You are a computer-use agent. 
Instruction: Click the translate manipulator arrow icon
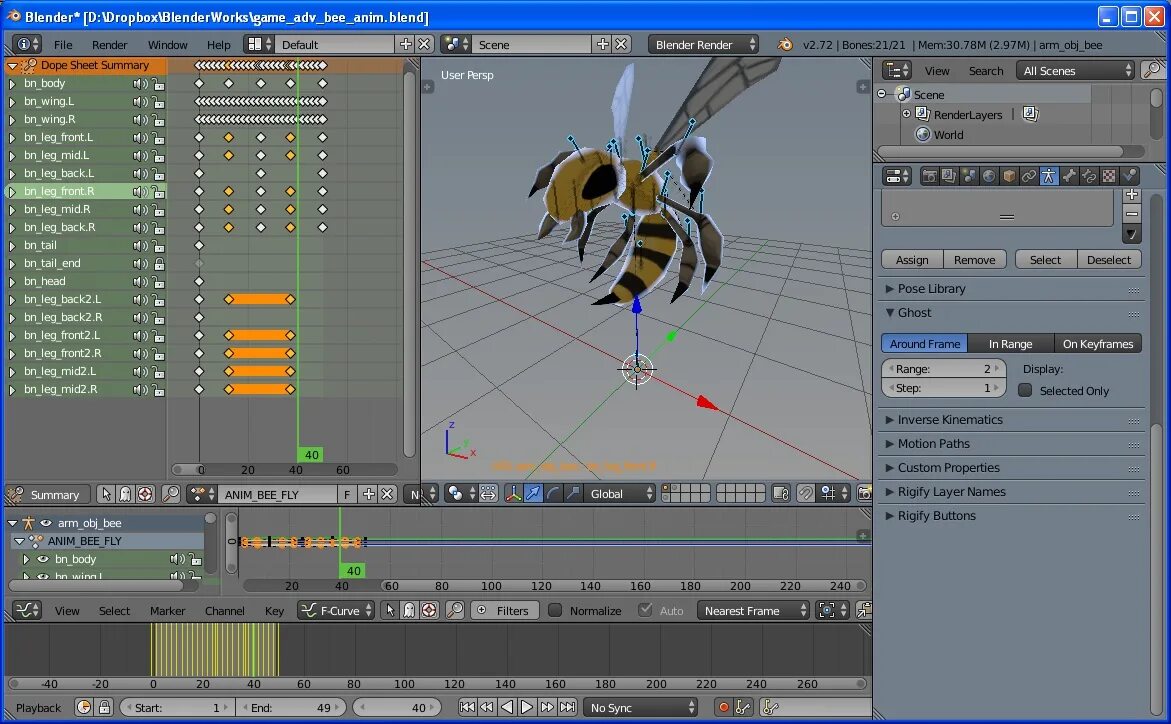(x=532, y=494)
